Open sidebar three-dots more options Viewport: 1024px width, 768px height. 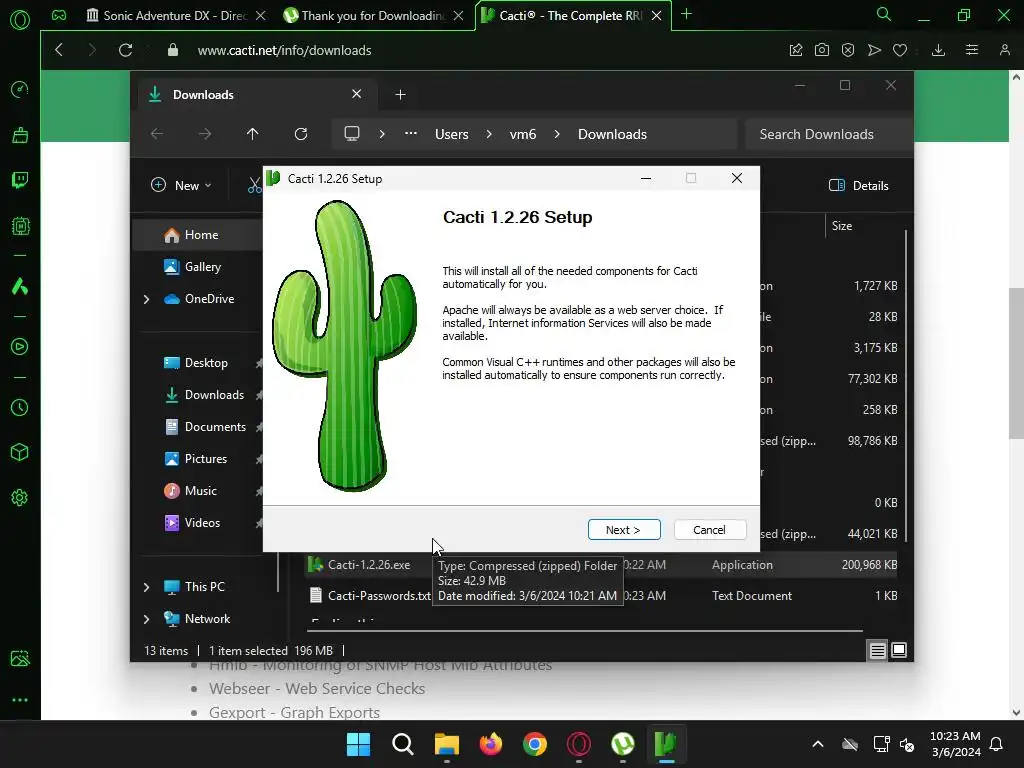[x=20, y=699]
